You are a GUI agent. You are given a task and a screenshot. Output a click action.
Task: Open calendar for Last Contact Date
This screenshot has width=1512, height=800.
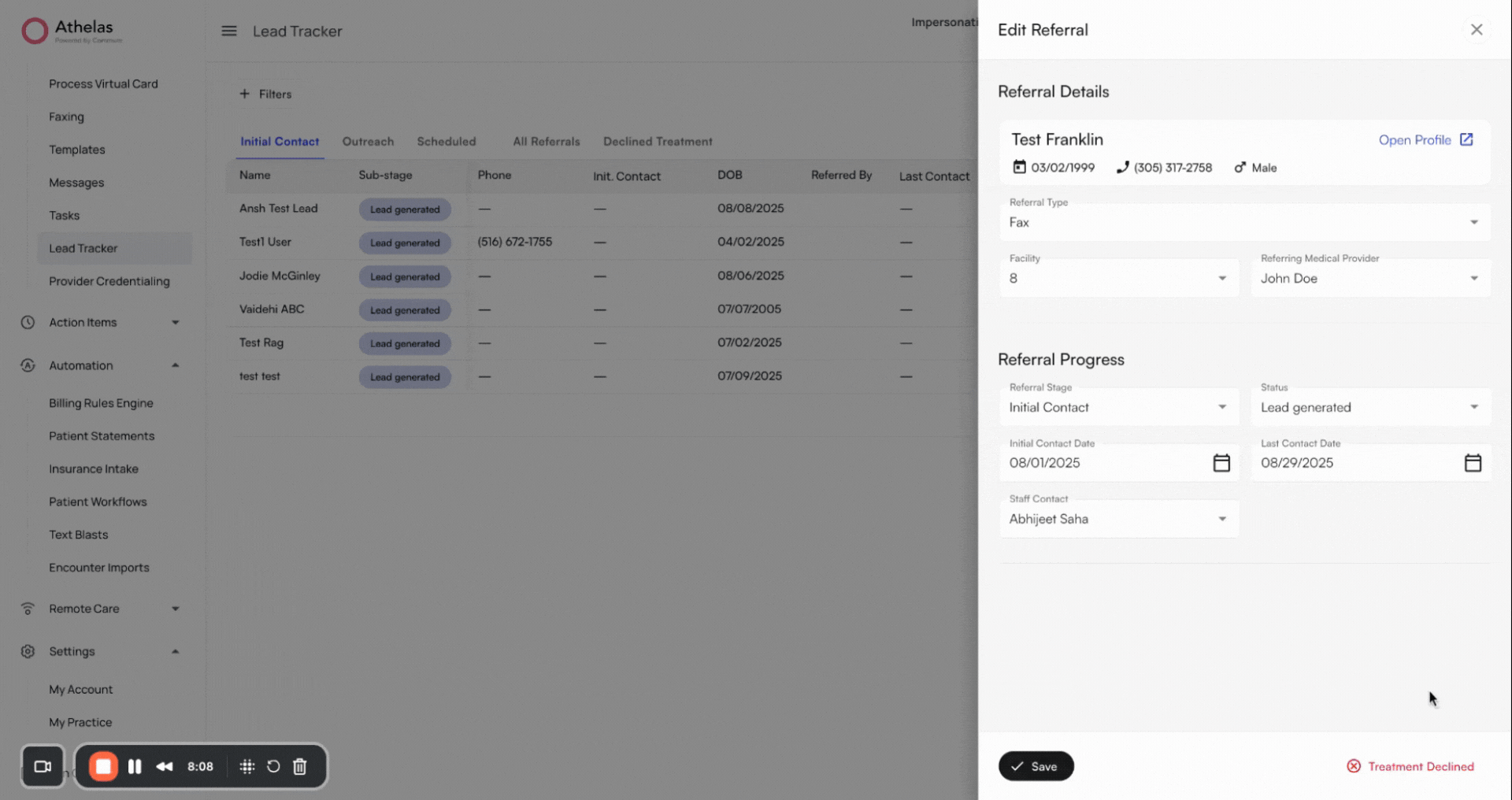[x=1473, y=463]
